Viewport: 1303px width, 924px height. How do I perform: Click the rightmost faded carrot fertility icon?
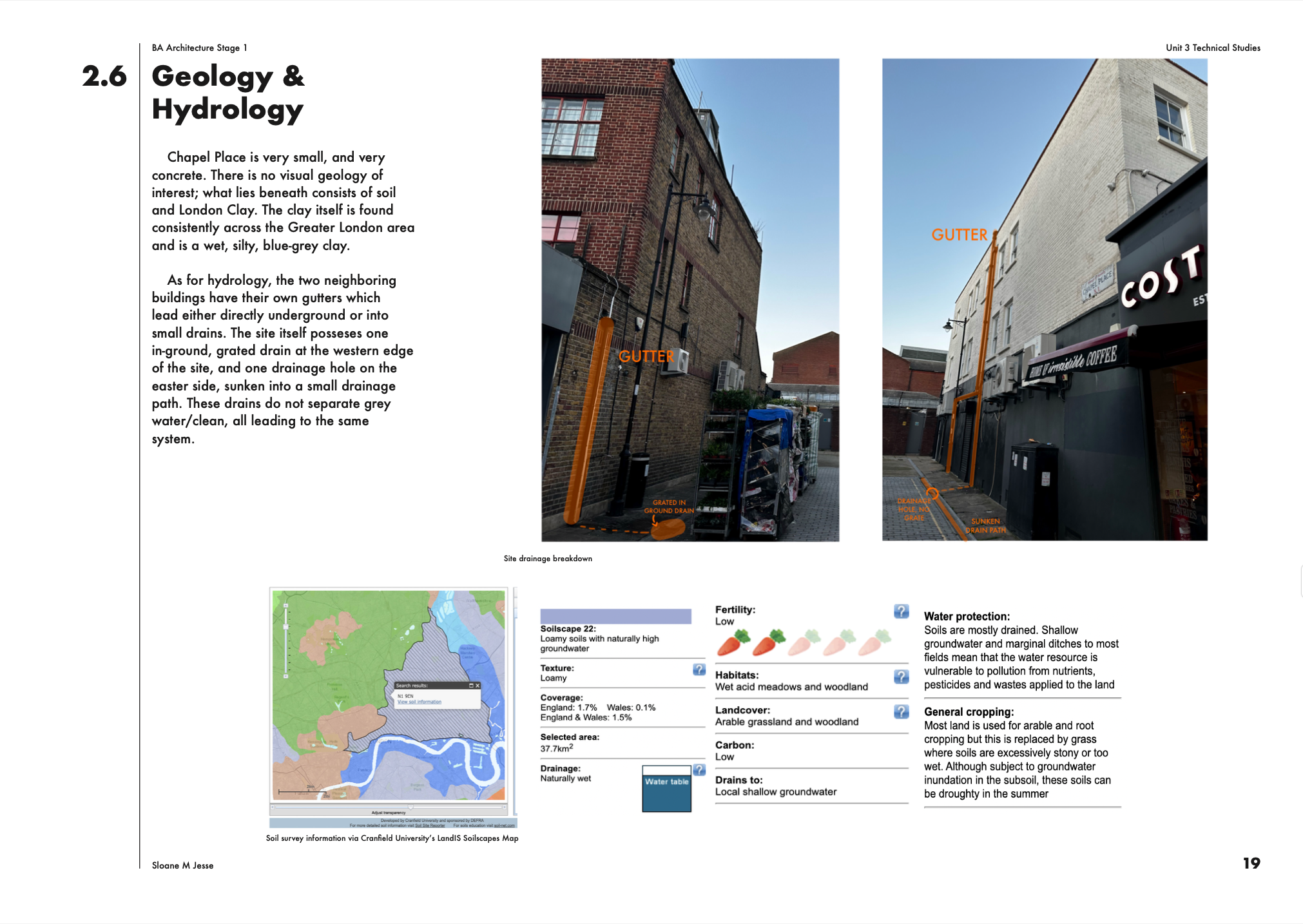pyautogui.click(x=874, y=642)
